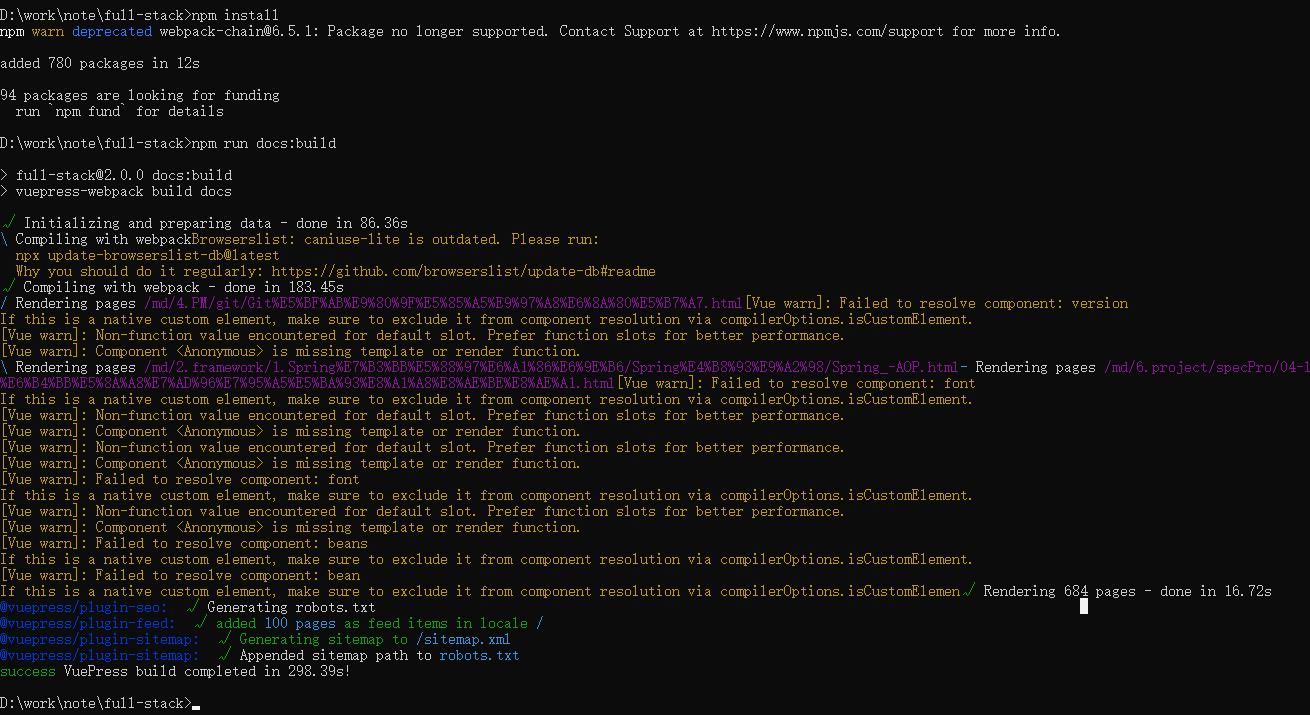Click the "npm install" command text

tap(235, 15)
